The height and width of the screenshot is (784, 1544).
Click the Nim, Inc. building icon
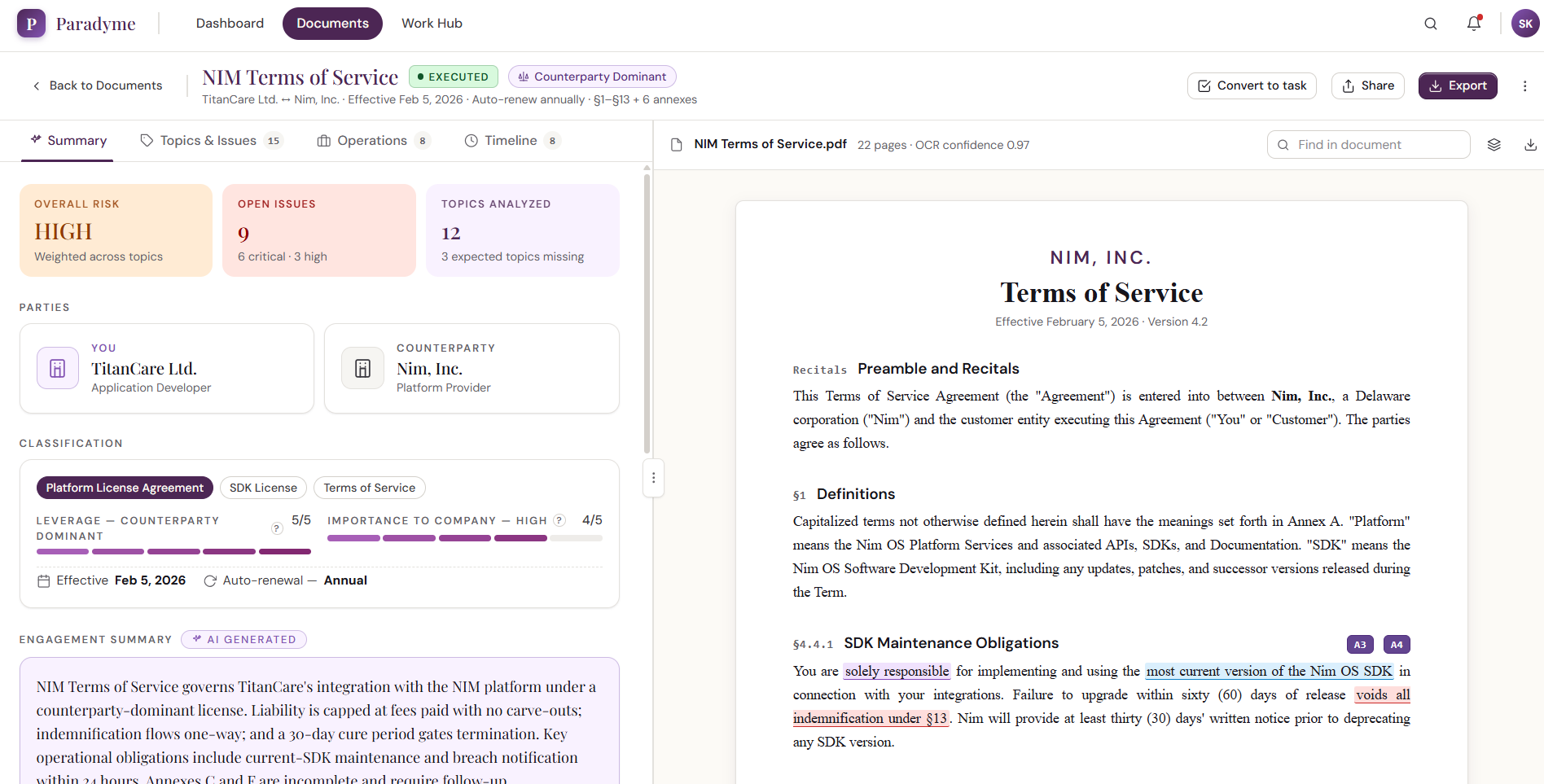tap(363, 368)
